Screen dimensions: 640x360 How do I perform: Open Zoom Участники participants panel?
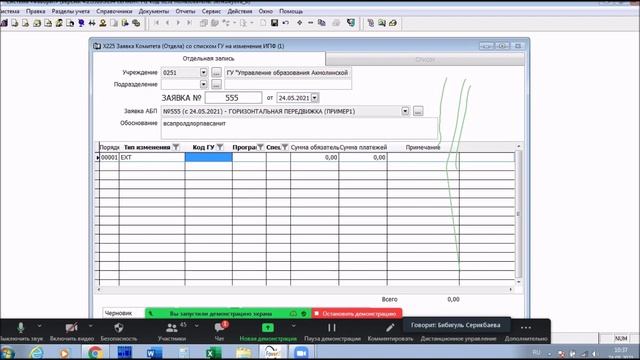pos(172,328)
